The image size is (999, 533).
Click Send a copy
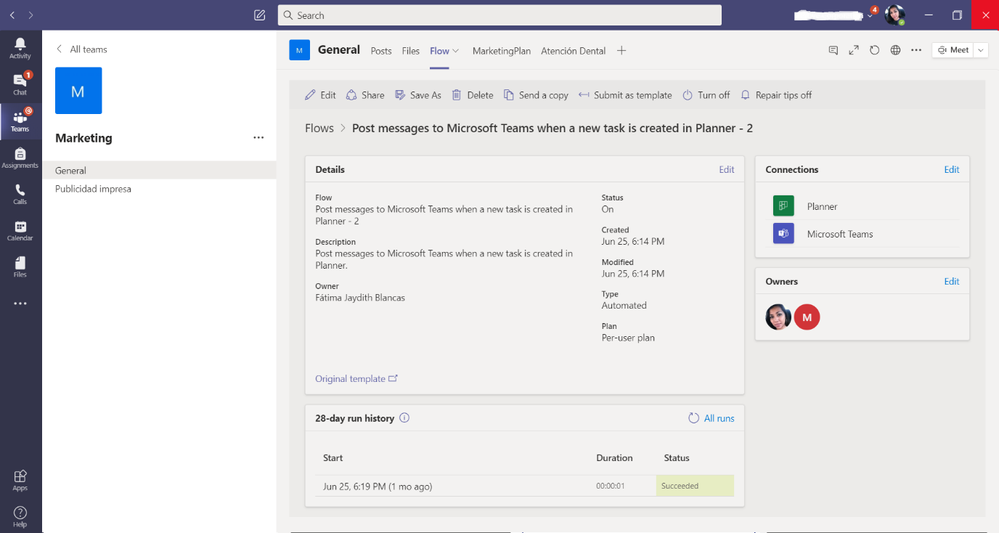tap(536, 95)
